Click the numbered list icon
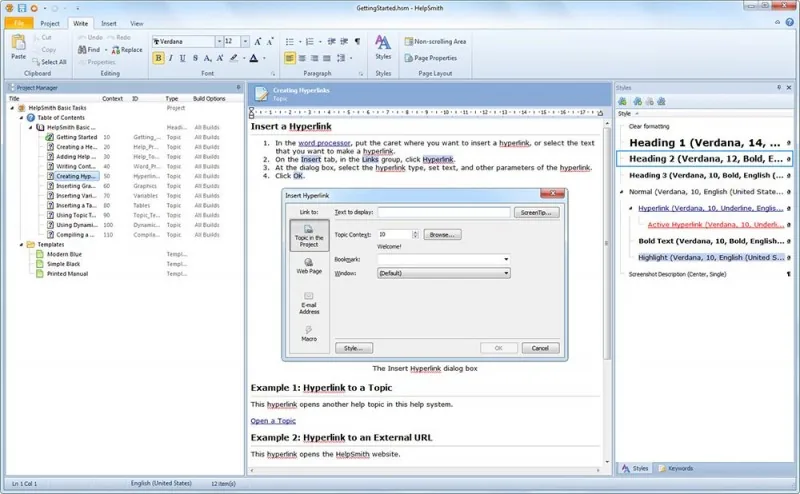800x494 pixels. coord(310,42)
